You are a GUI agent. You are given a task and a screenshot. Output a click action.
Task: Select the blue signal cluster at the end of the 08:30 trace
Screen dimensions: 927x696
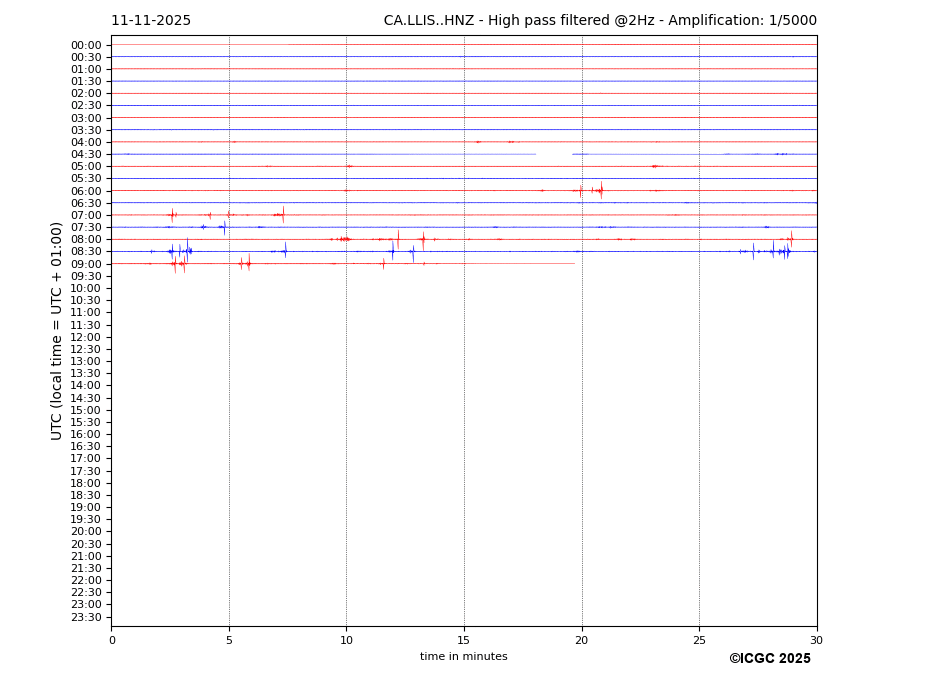(778, 251)
